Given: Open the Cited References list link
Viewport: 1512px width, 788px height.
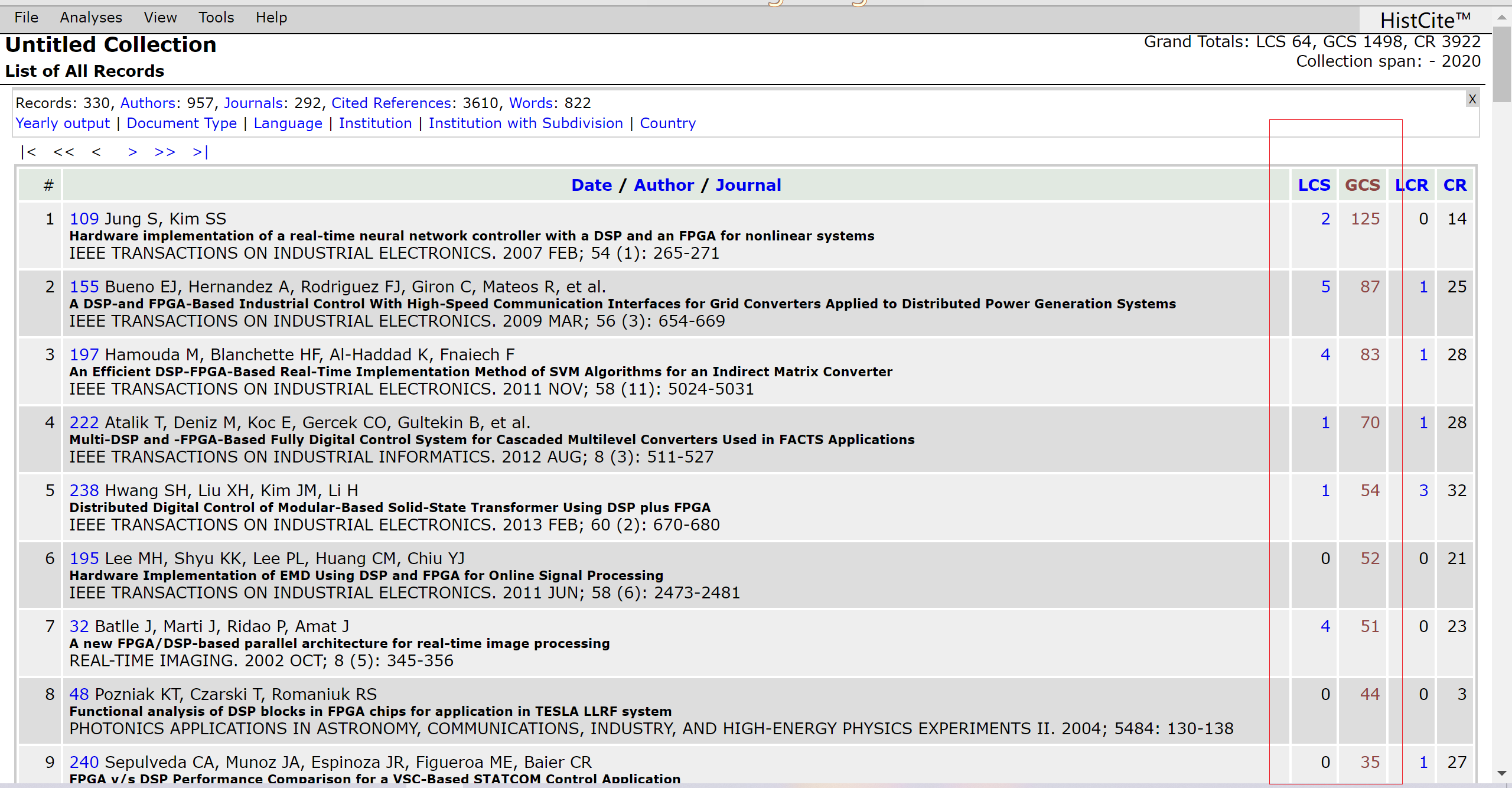Looking at the screenshot, I should coord(393,103).
